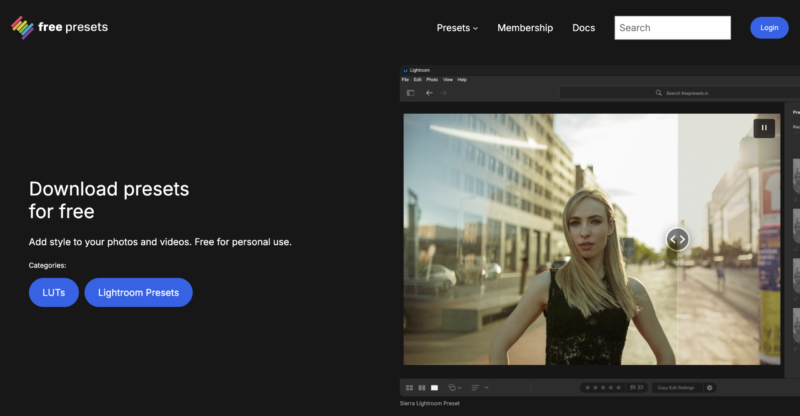Click the sort order lines icon
800x416 pixels.
475,388
